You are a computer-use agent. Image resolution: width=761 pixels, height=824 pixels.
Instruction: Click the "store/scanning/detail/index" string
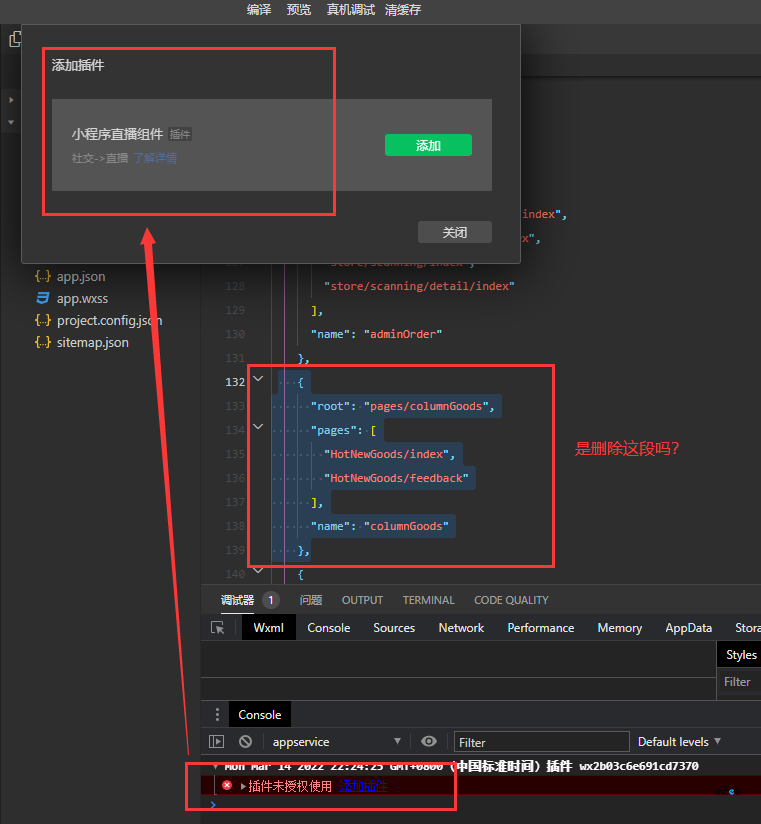(x=419, y=286)
